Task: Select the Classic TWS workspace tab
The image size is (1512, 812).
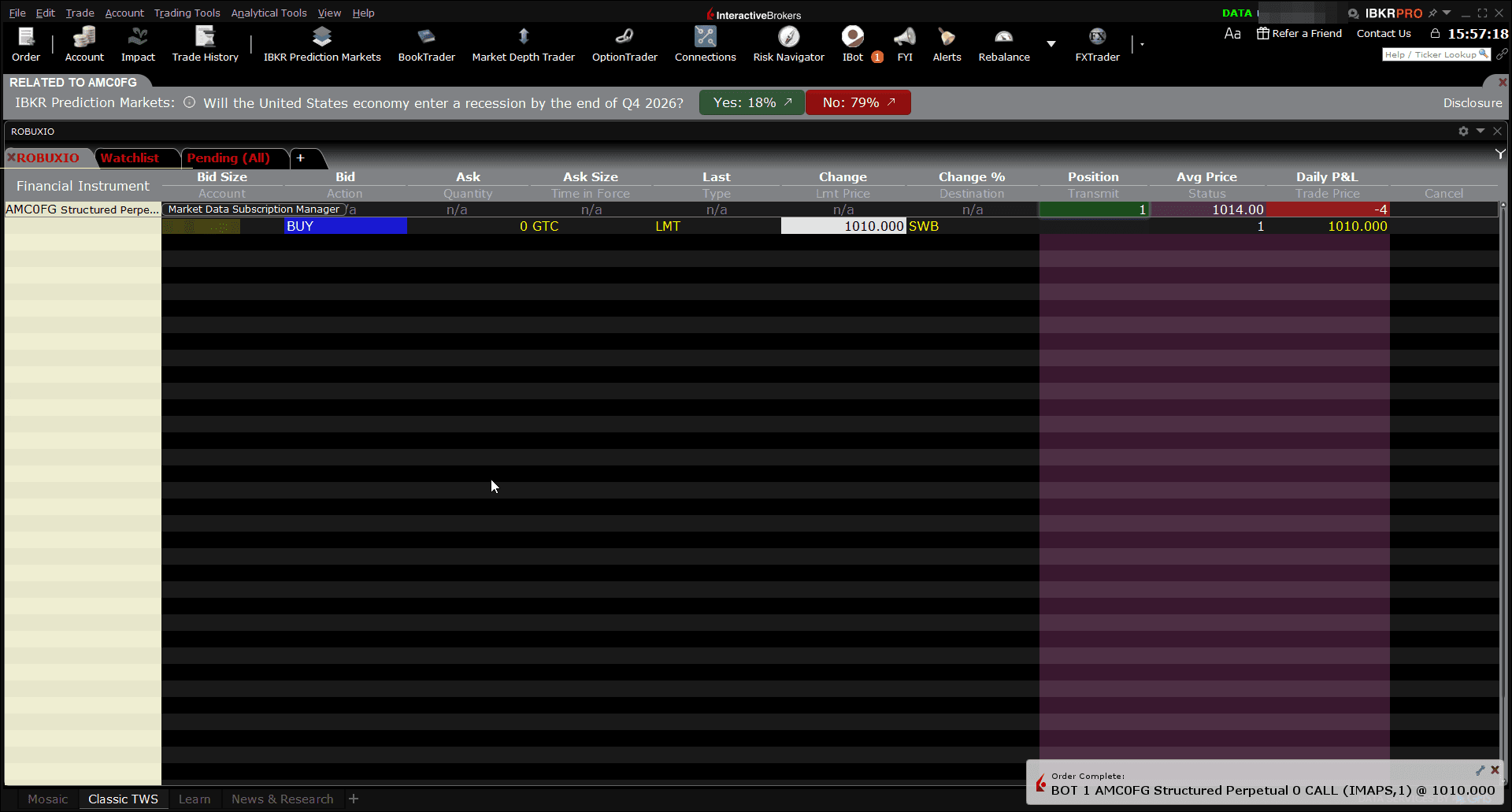Action: (123, 799)
